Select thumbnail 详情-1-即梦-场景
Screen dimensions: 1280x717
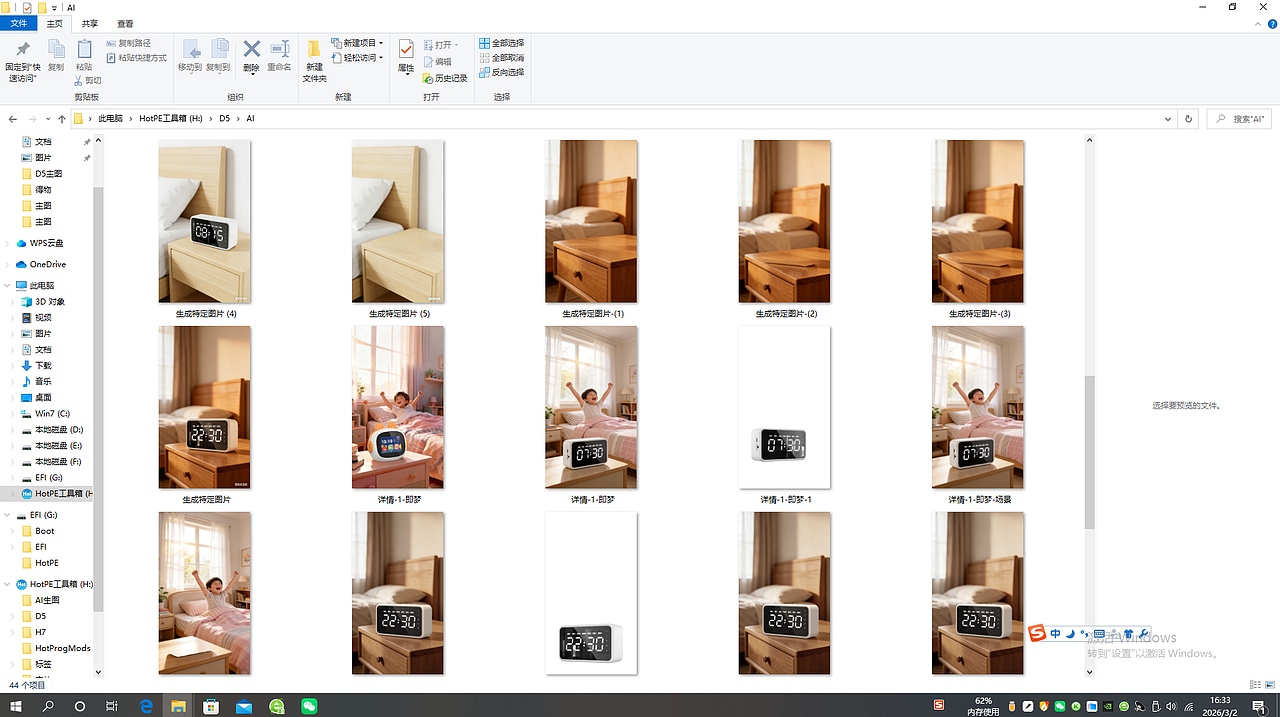click(978, 407)
